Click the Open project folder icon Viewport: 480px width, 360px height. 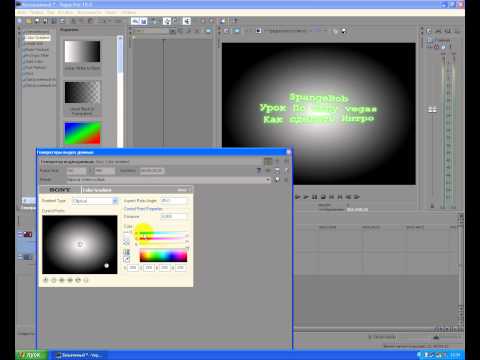click(29, 21)
